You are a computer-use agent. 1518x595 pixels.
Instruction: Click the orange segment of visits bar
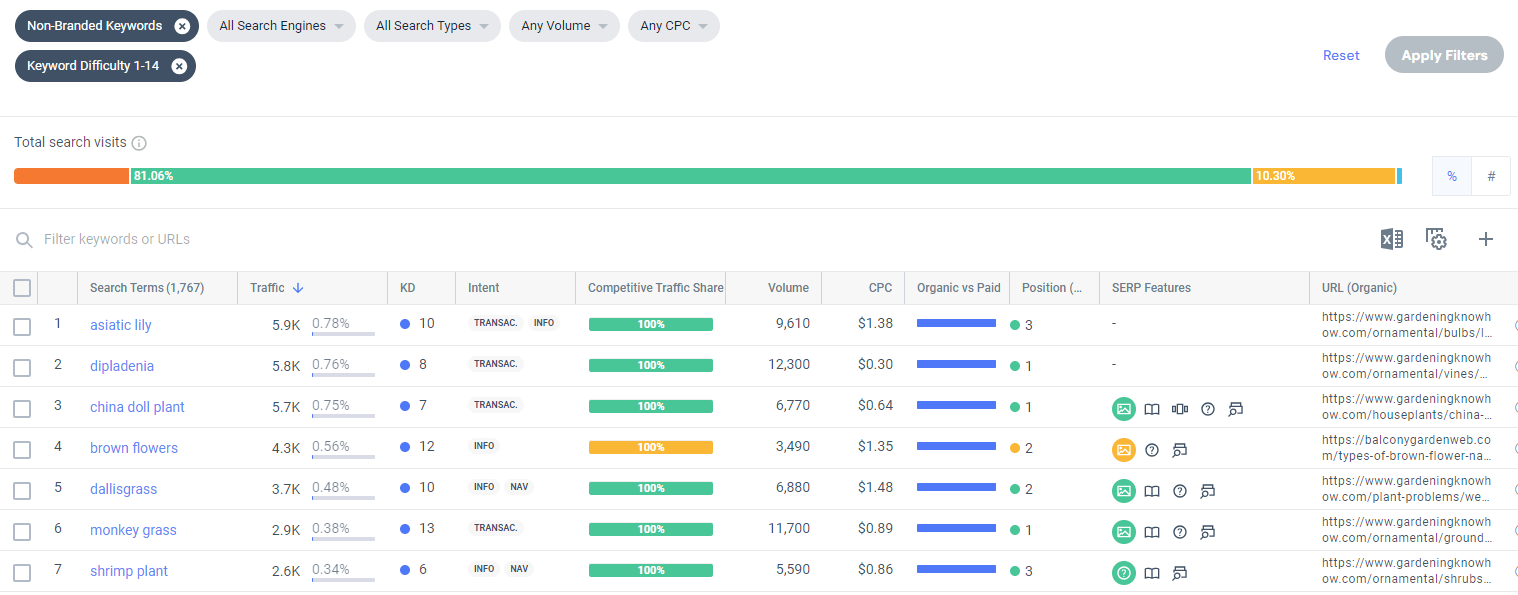[71, 176]
